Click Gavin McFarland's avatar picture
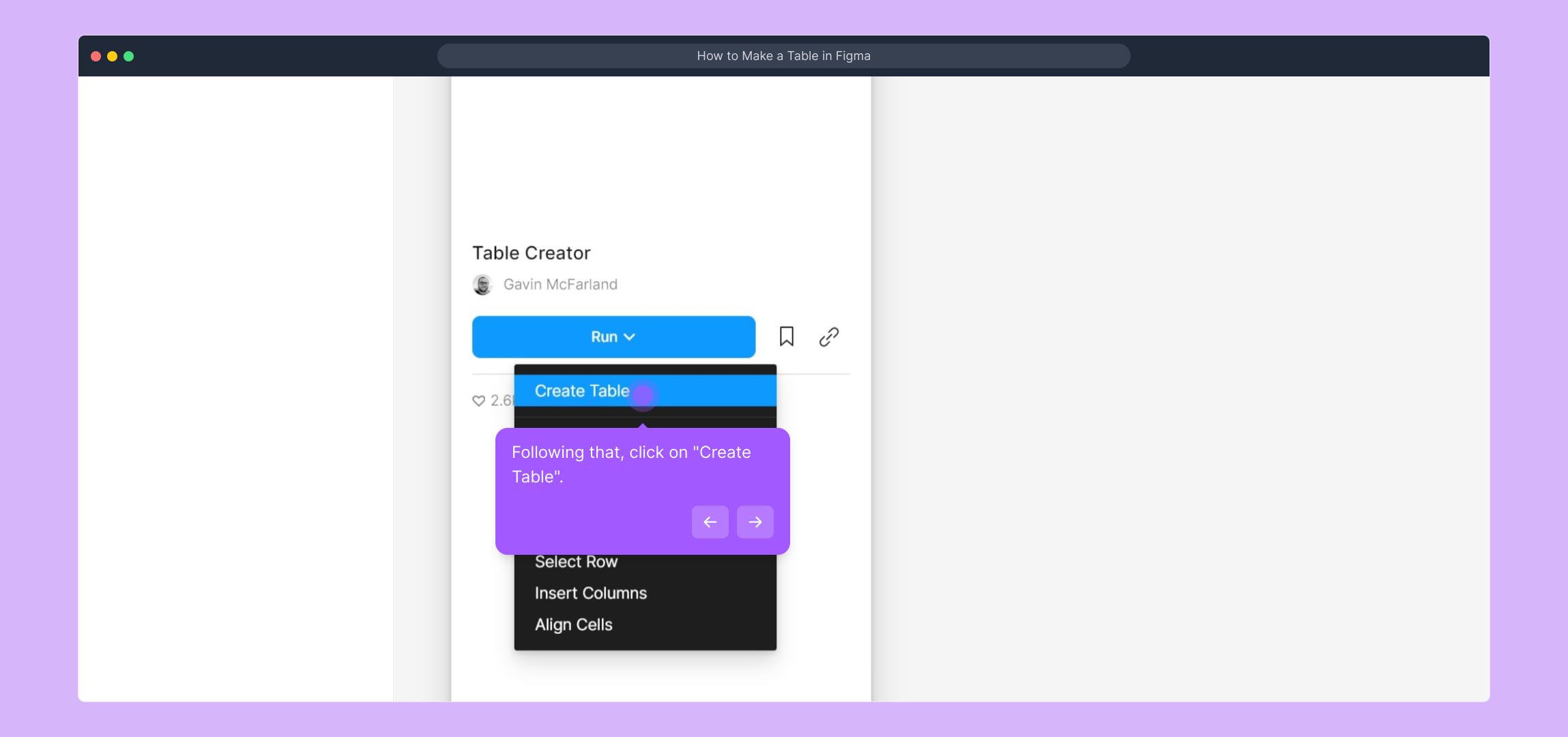This screenshot has height=737, width=1568. [x=482, y=285]
